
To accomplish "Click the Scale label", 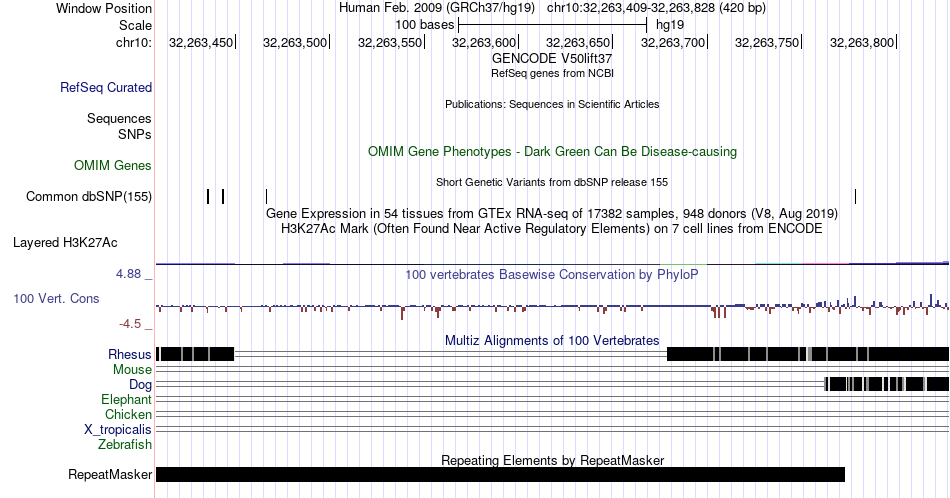I will pos(135,25).
